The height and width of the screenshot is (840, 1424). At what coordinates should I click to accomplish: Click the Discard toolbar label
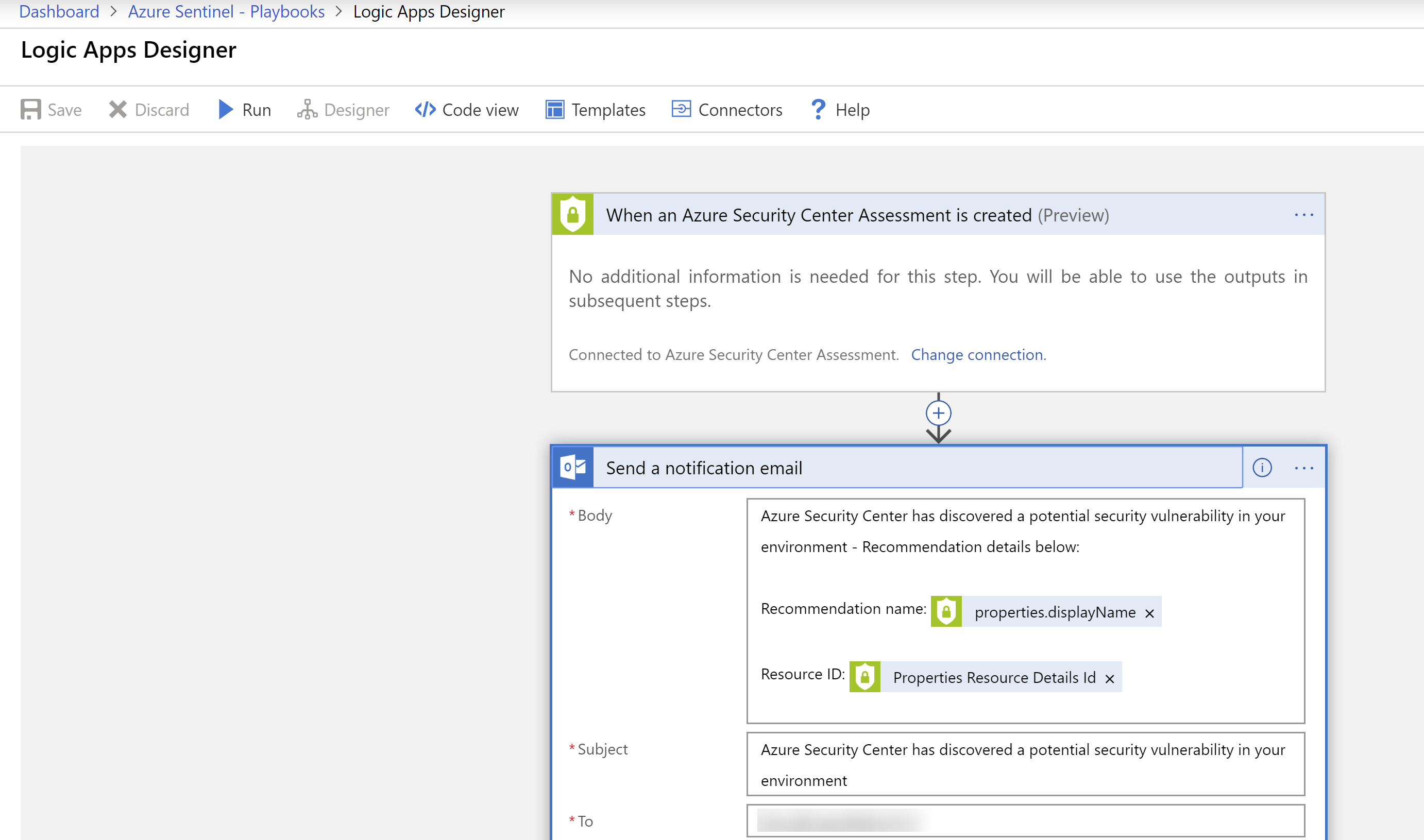(x=162, y=110)
